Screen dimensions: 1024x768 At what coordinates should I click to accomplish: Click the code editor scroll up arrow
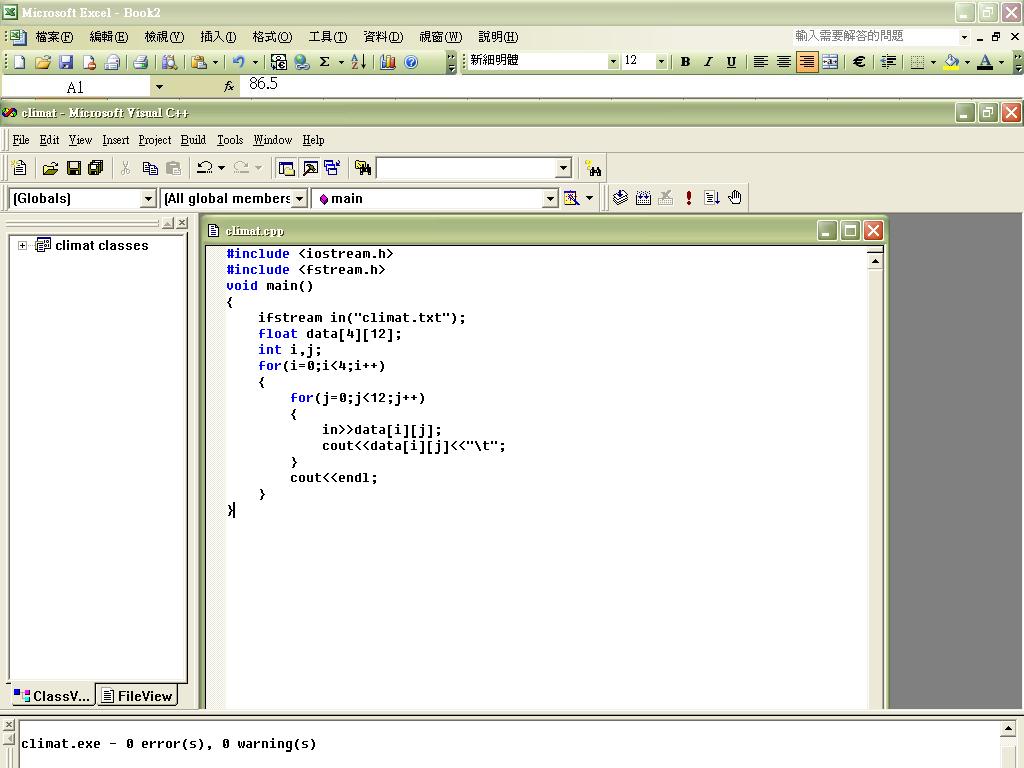click(875, 261)
